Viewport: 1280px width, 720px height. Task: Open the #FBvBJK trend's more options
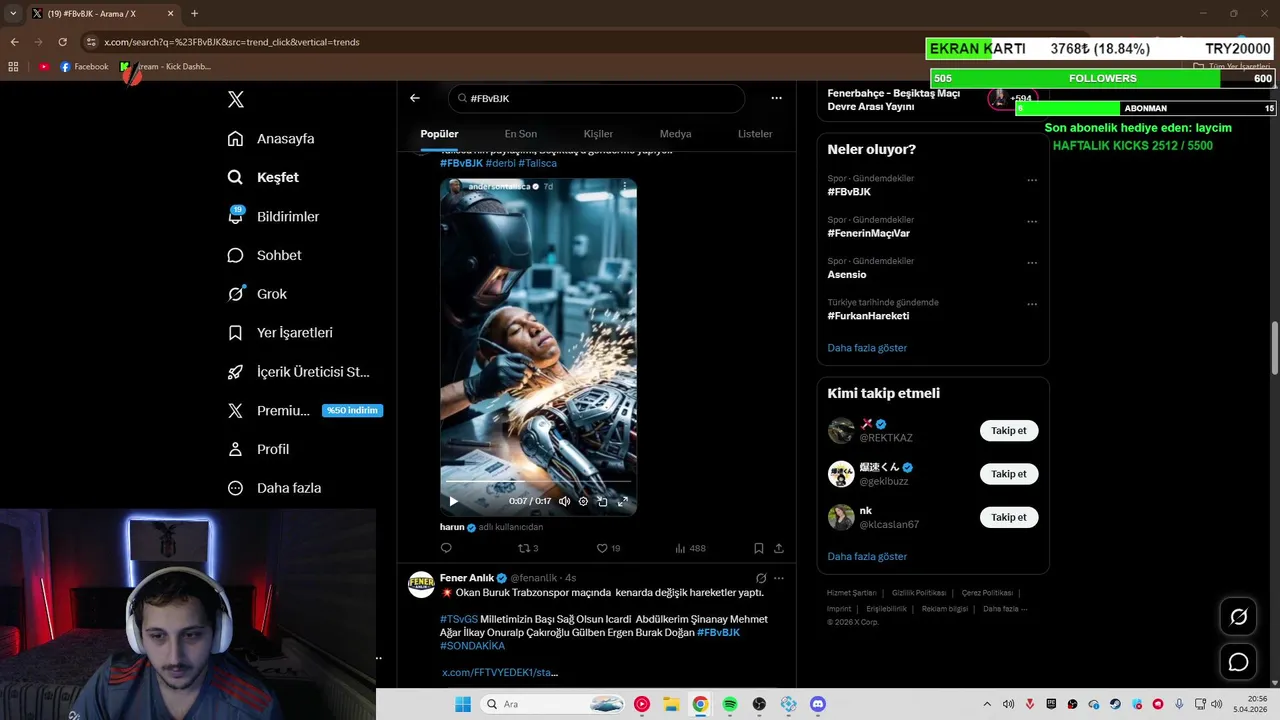(x=1032, y=181)
